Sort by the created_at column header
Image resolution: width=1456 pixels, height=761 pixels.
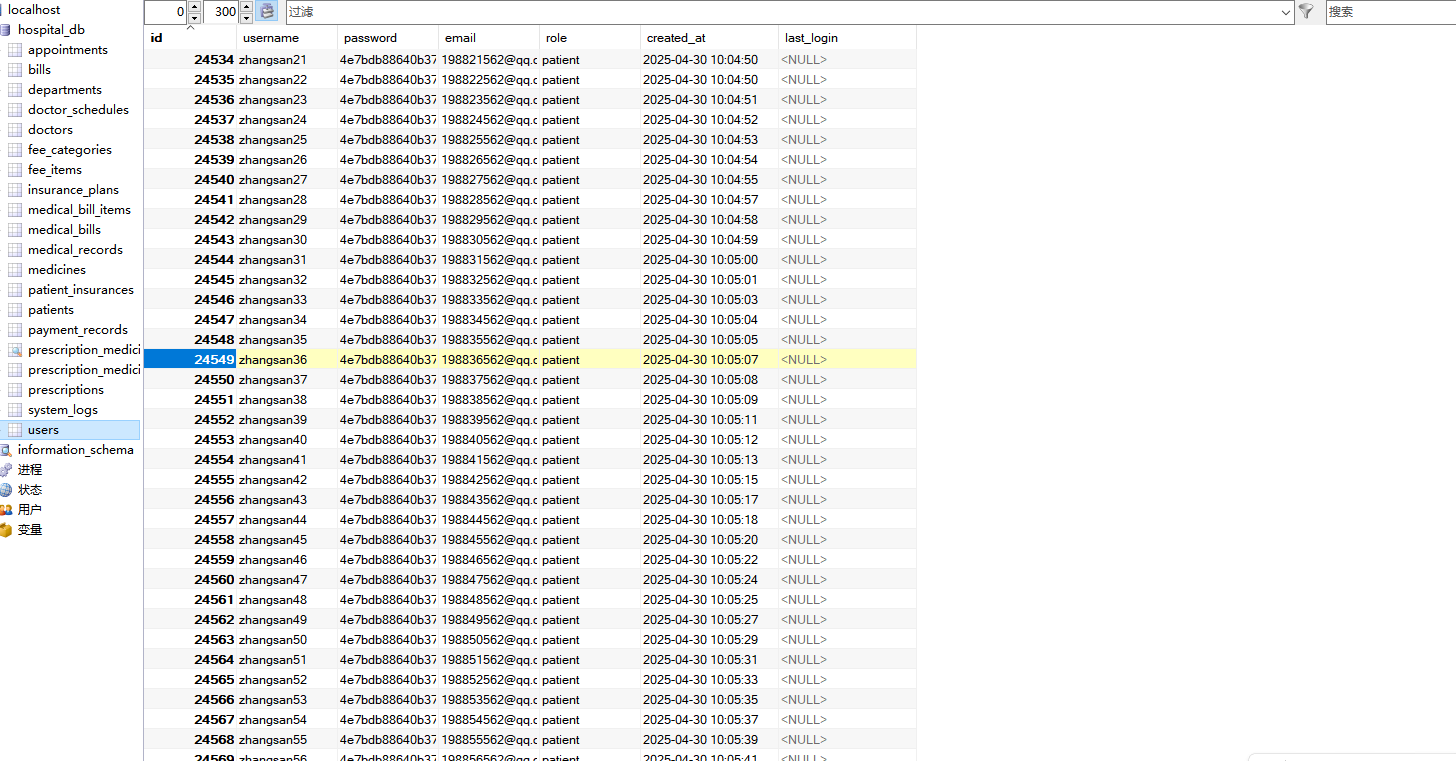click(709, 38)
